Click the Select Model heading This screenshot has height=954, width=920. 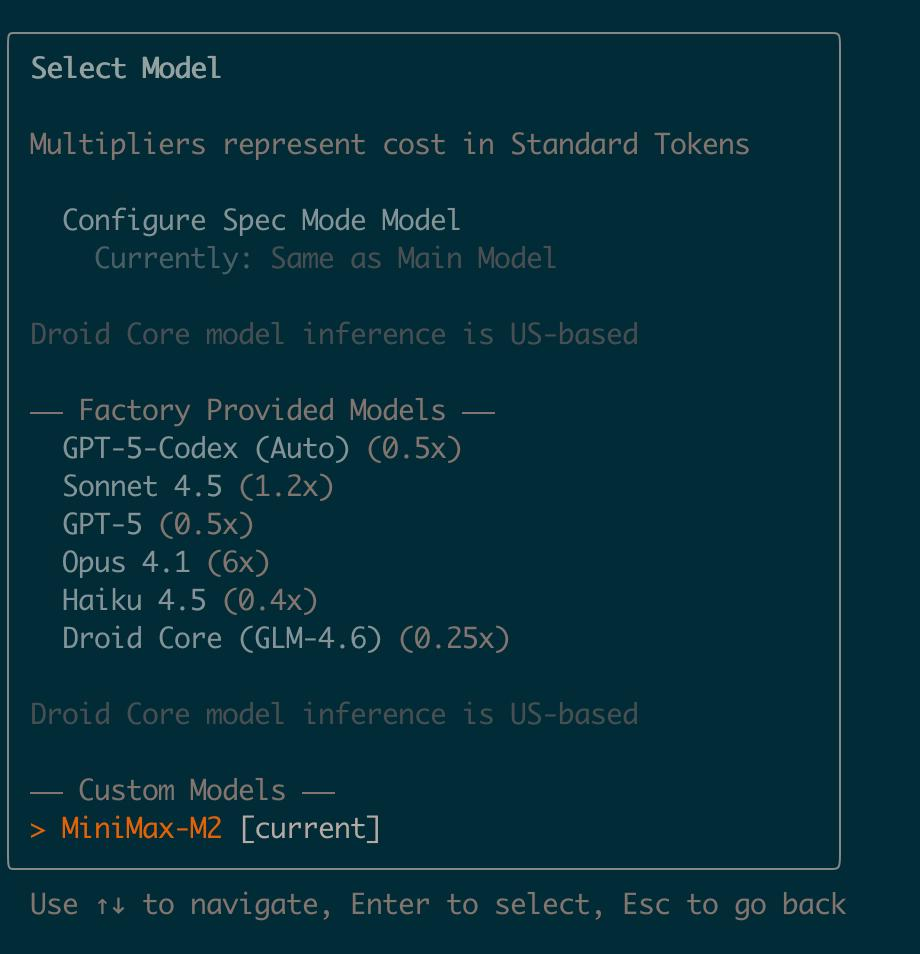coord(125,68)
